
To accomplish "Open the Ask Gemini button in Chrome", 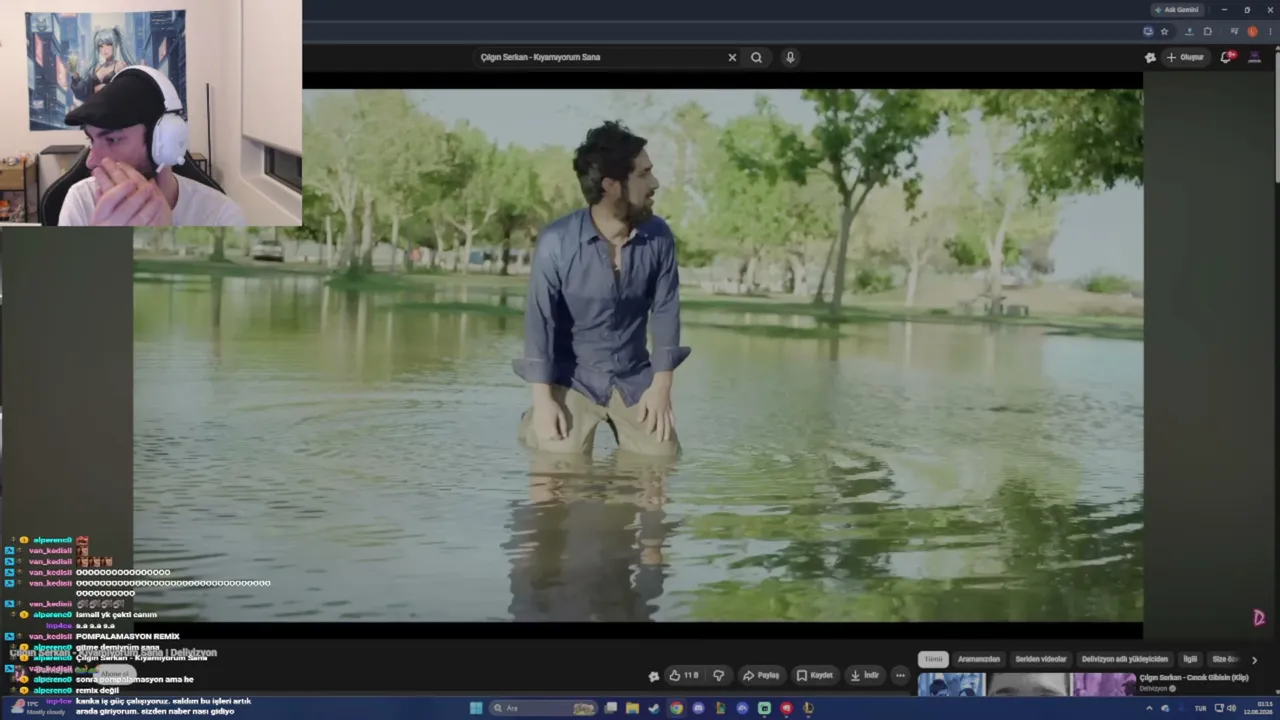I will click(x=1177, y=10).
